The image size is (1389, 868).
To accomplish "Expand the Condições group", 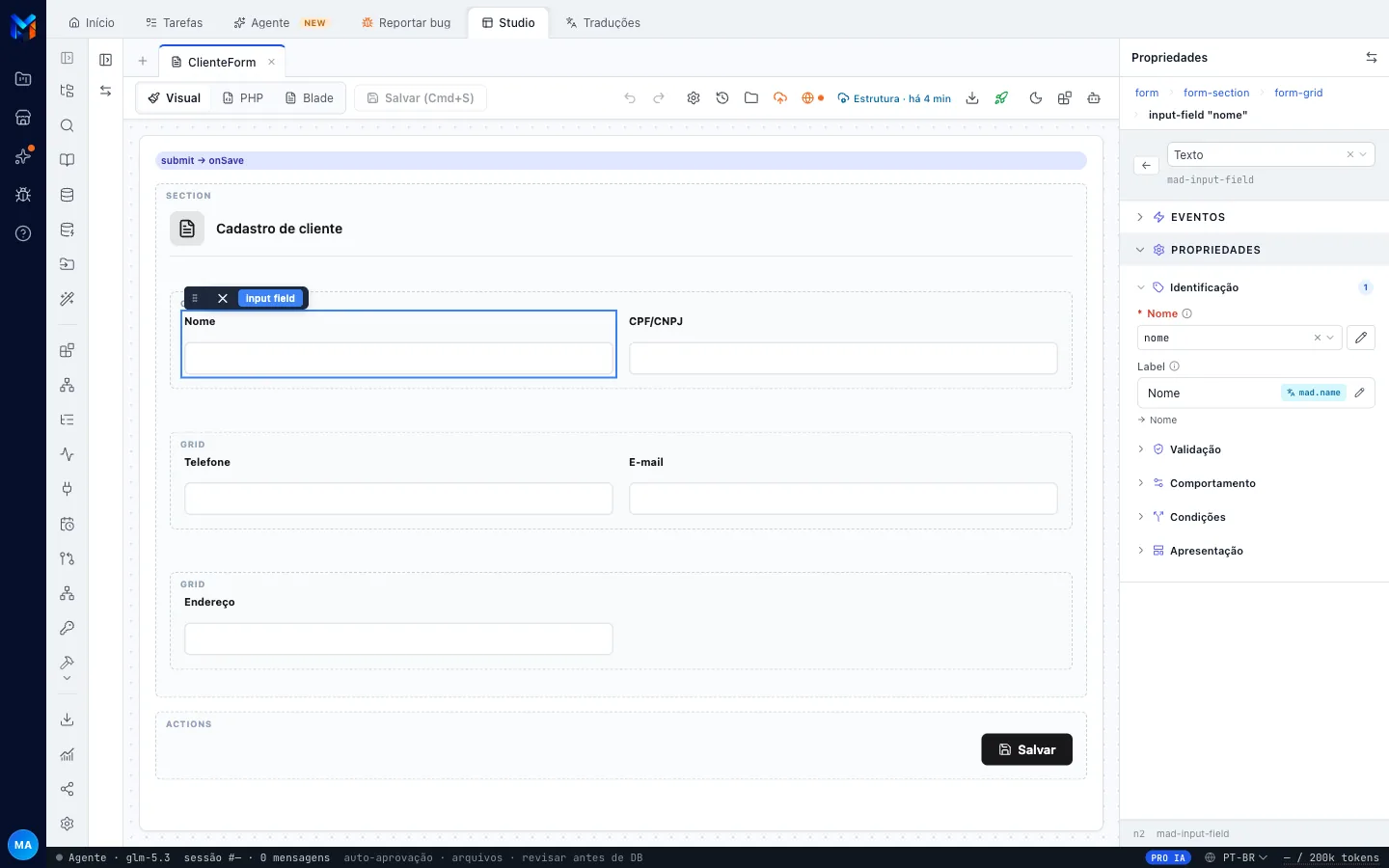I will [x=1254, y=517].
